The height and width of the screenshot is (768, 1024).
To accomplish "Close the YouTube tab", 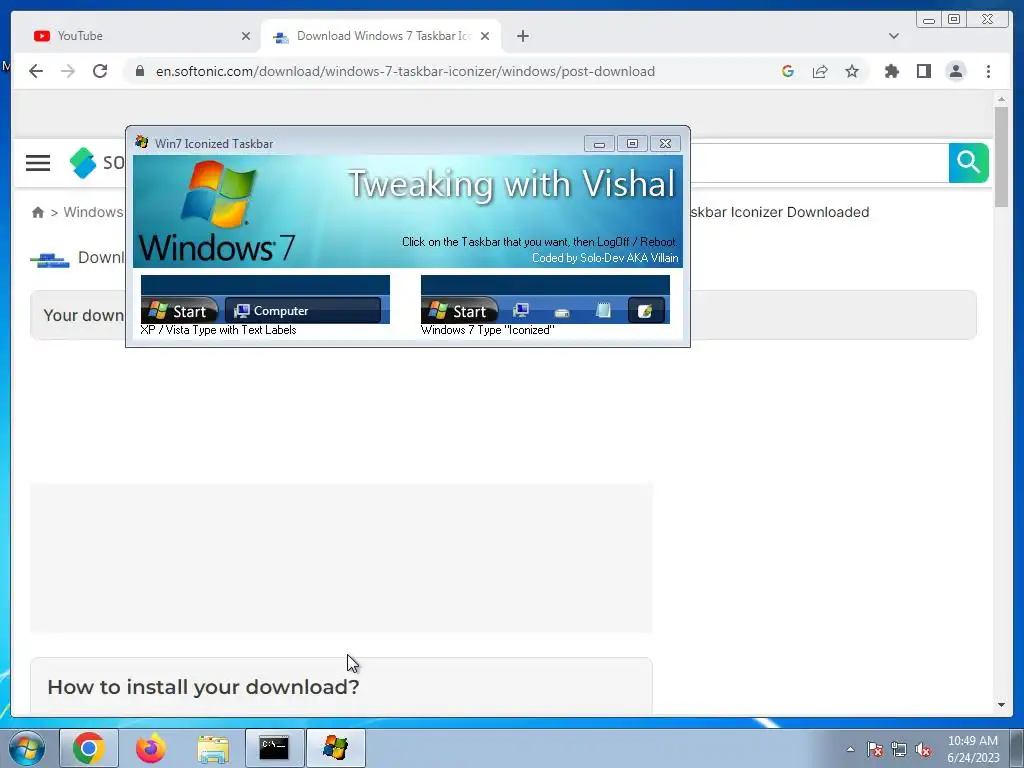I will click(246, 36).
